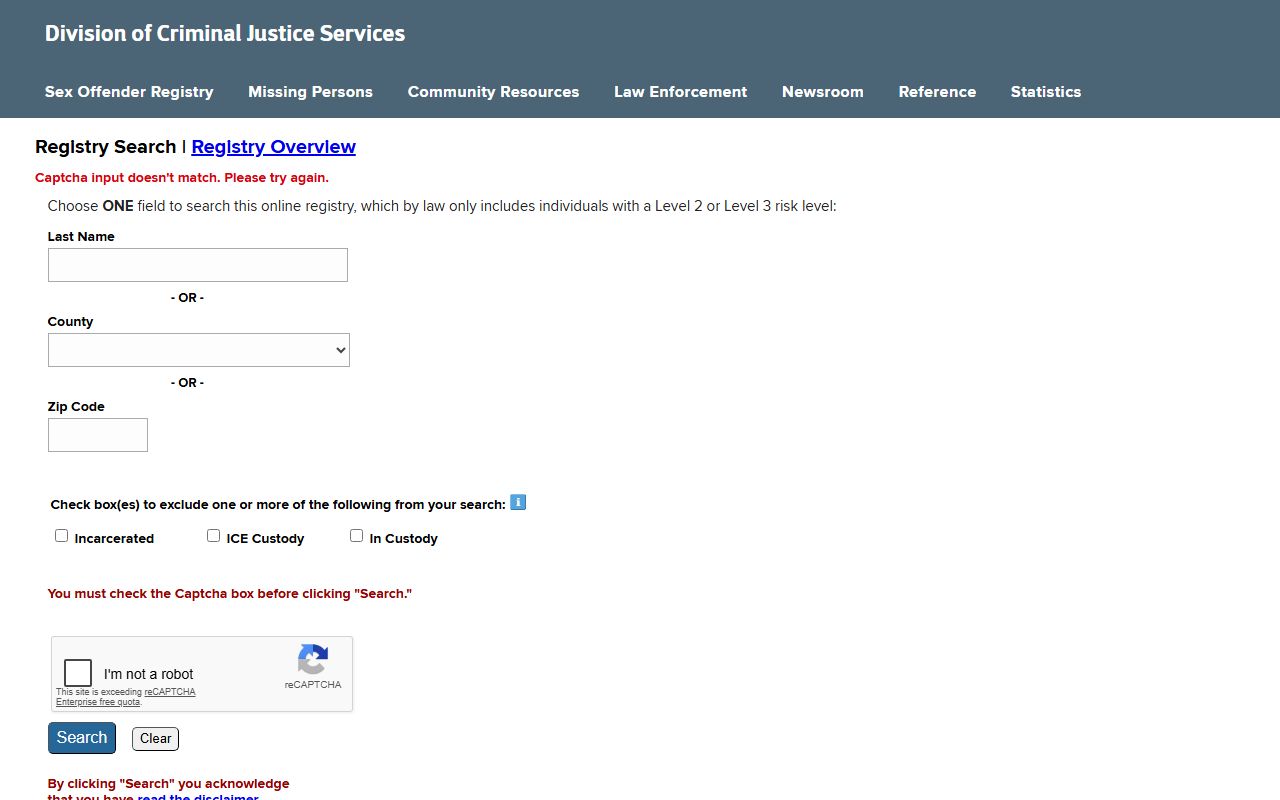Open the reCAPTCHA Enterprise free quota link
The width and height of the screenshot is (1280, 800).
[x=125, y=697]
